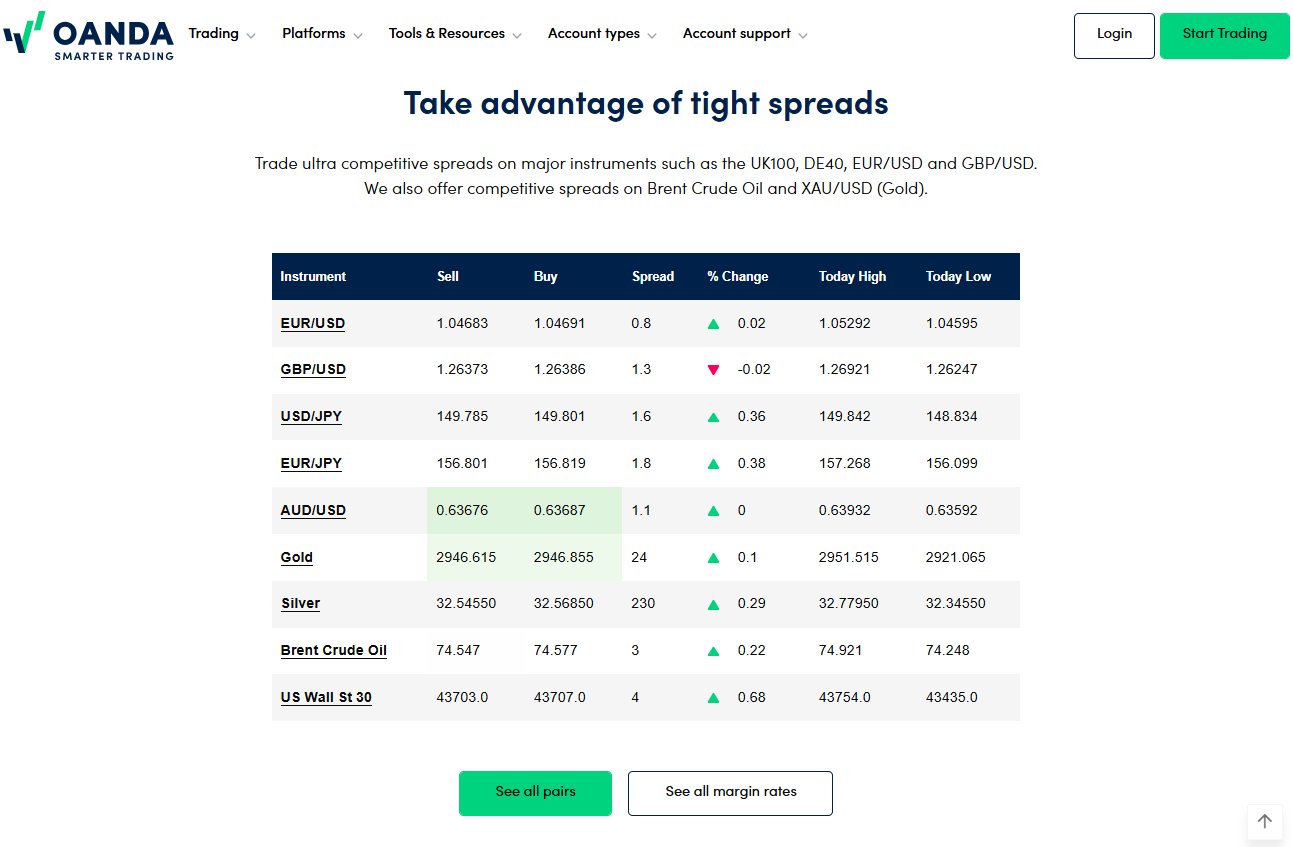
Task: Click the green up arrow in USD/JPY row
Action: tap(713, 417)
